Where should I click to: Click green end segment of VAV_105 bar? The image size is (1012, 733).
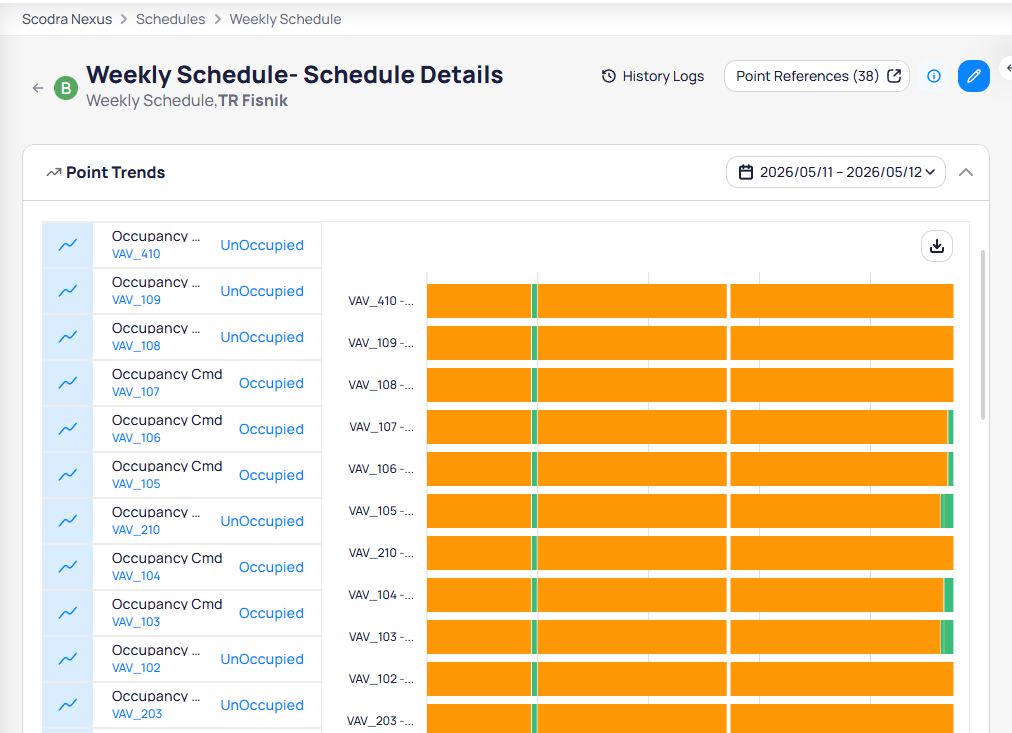947,511
